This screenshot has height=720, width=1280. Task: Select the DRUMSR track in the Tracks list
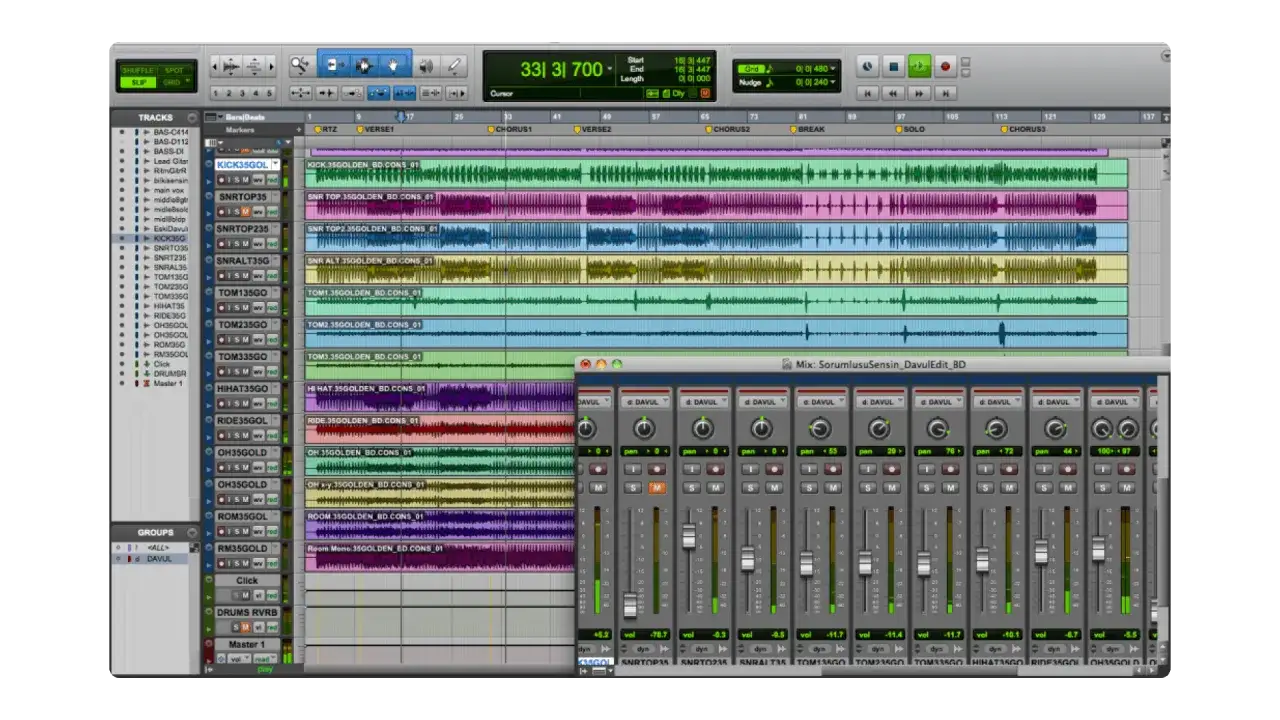point(170,374)
